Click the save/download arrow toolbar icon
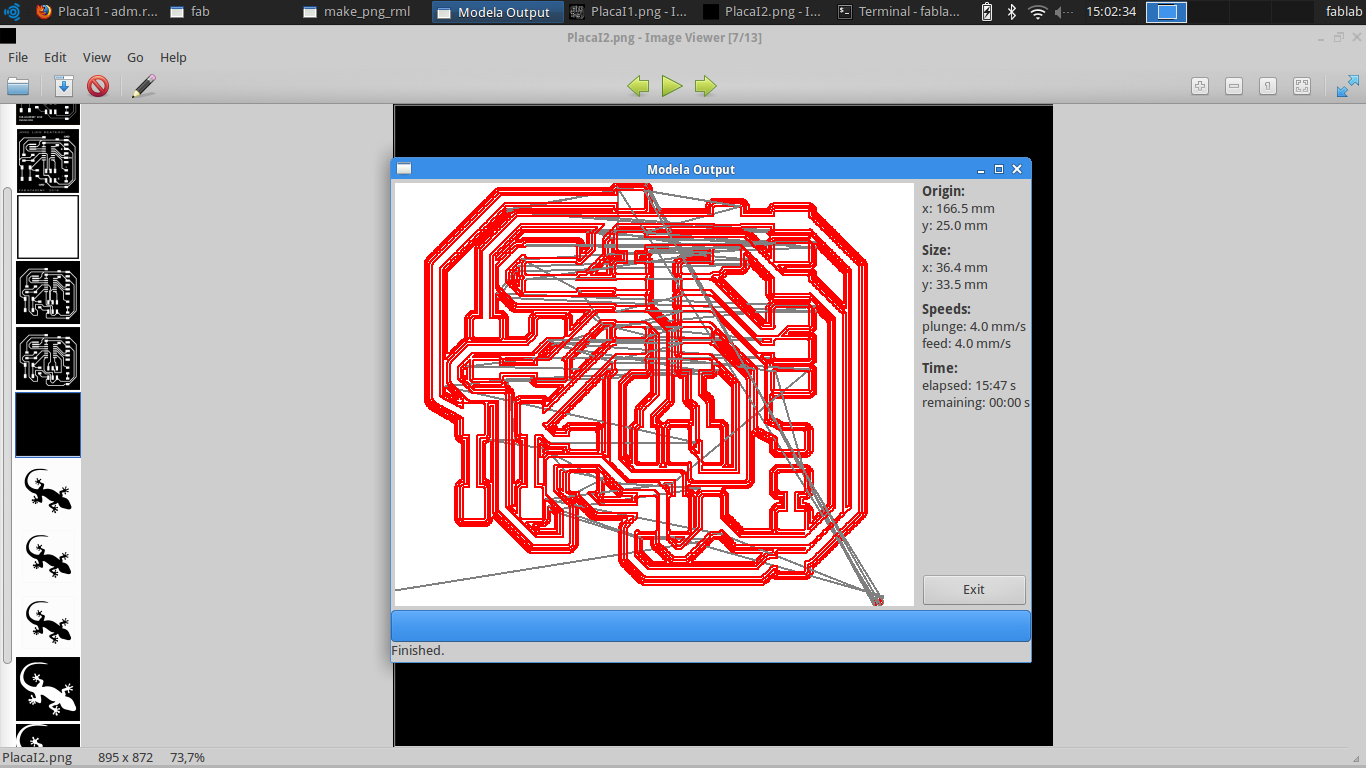This screenshot has height=768, width=1366. 63,86
